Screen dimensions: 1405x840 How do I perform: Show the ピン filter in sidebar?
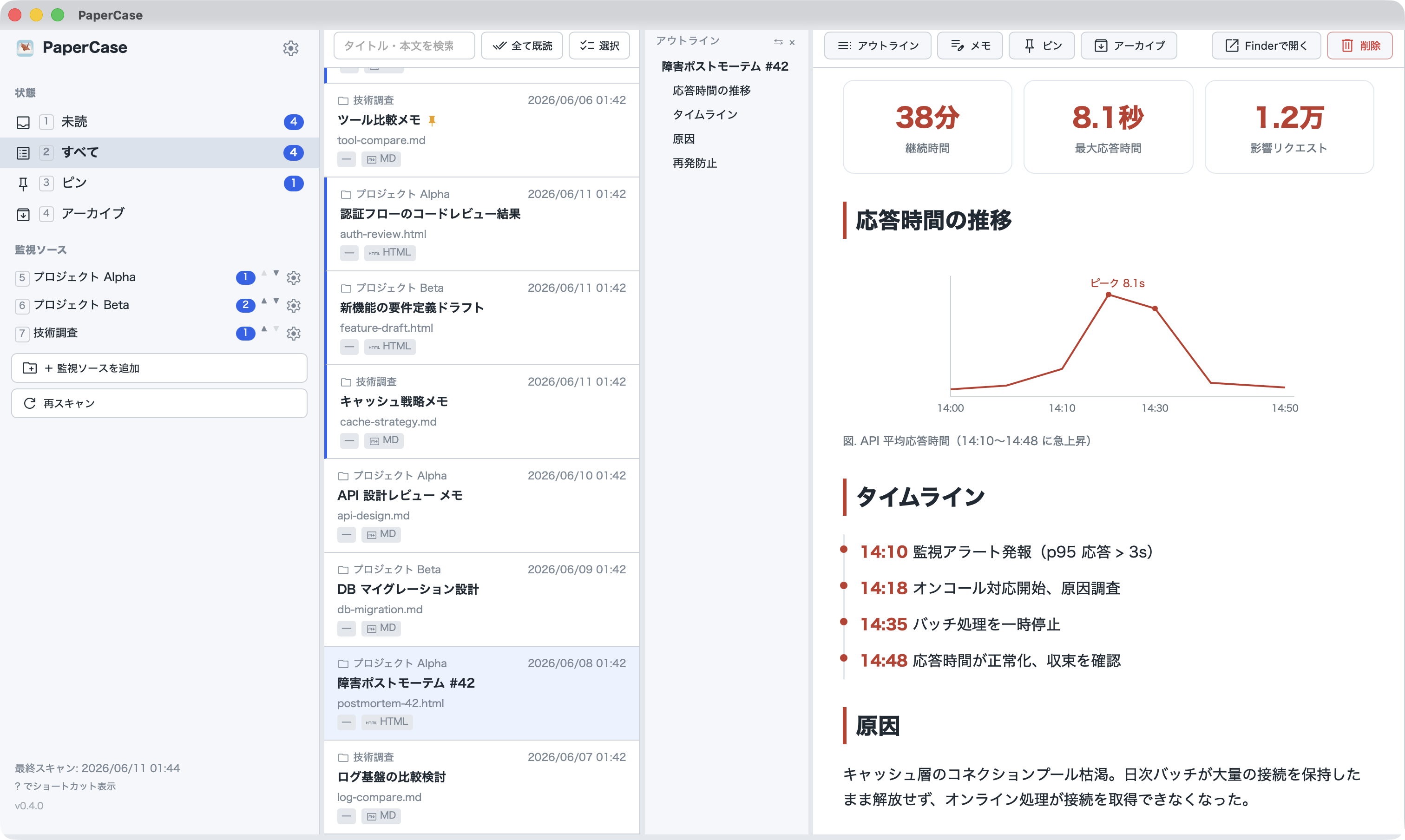point(159,183)
